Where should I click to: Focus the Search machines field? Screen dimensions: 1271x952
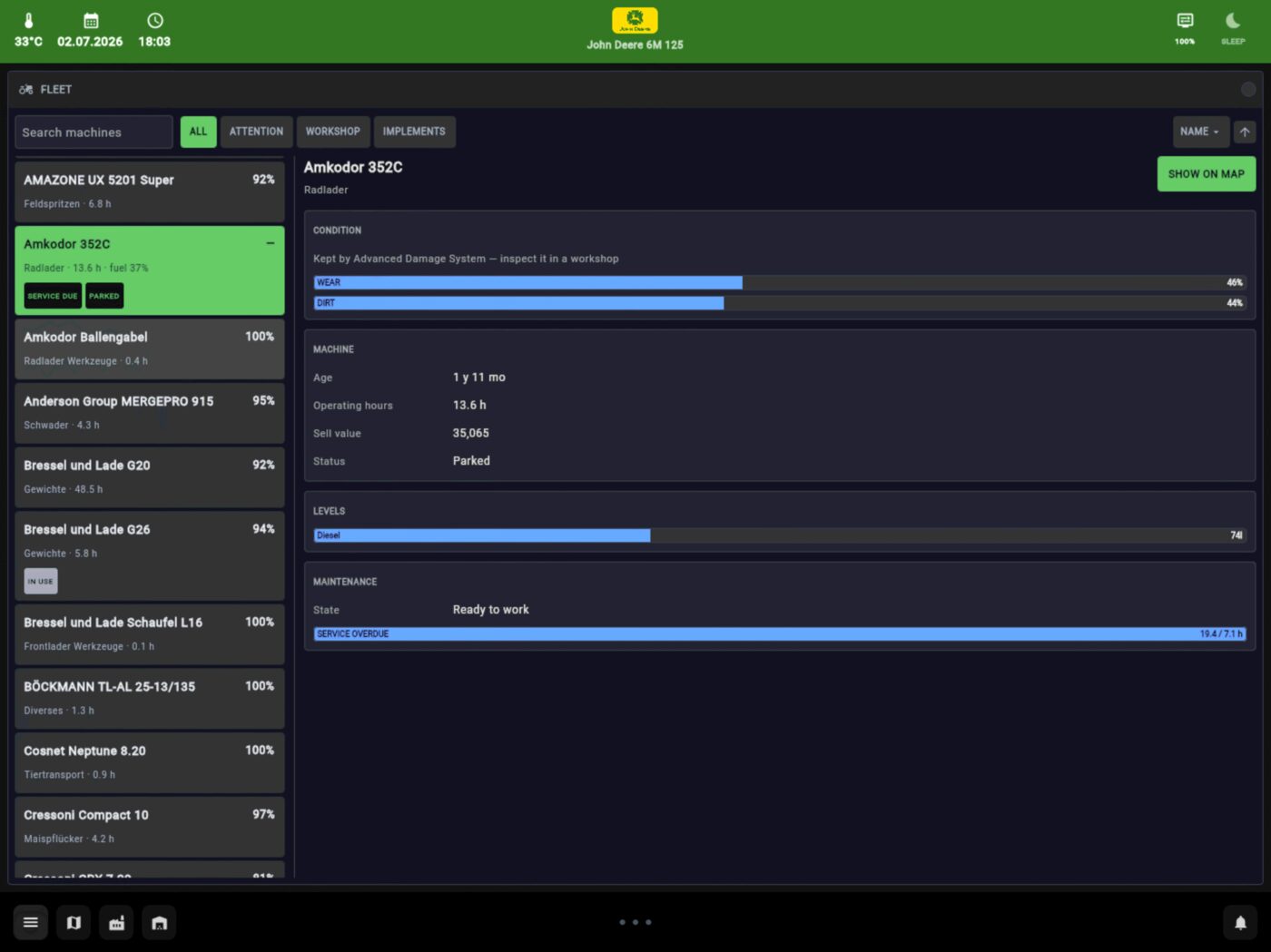pos(94,132)
